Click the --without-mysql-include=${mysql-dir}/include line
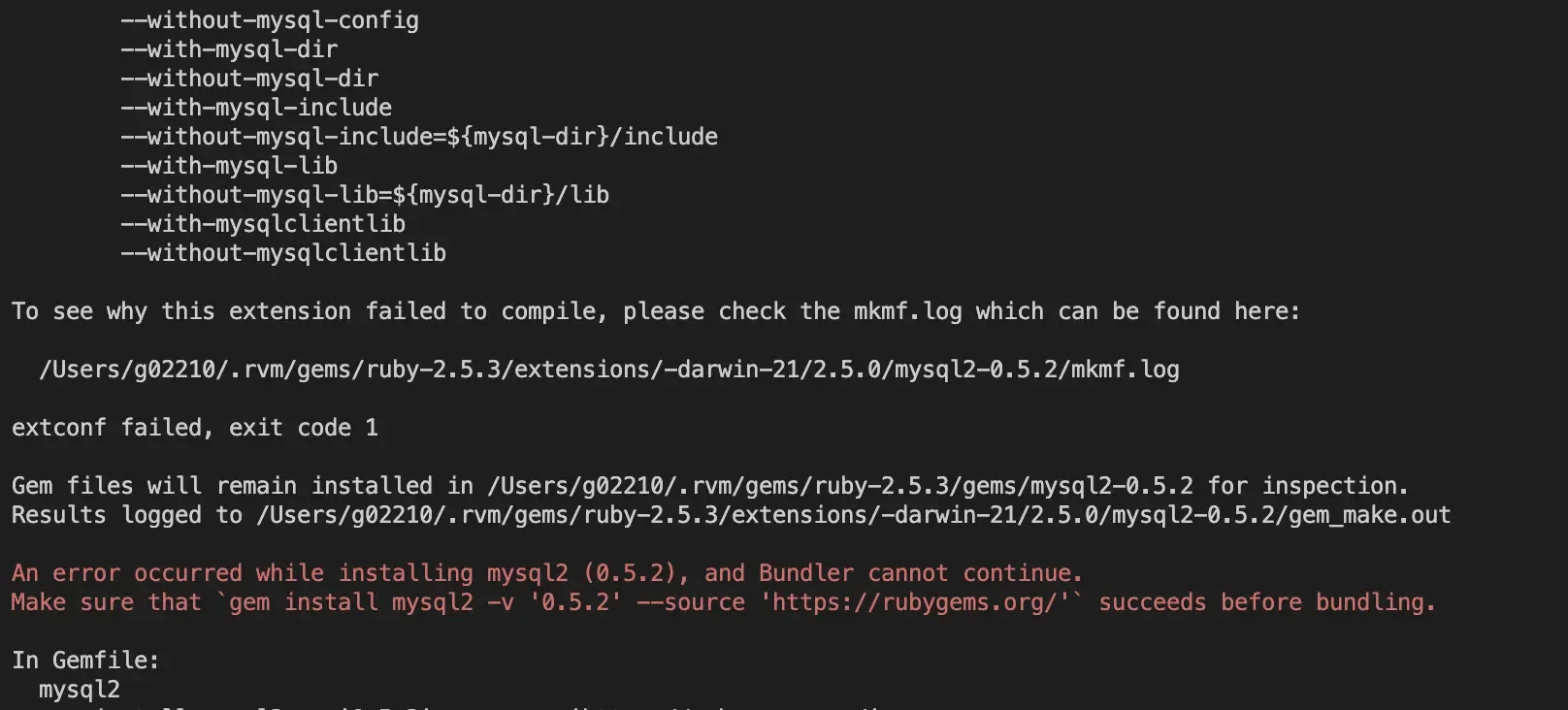This screenshot has width=1568, height=710. click(419, 137)
